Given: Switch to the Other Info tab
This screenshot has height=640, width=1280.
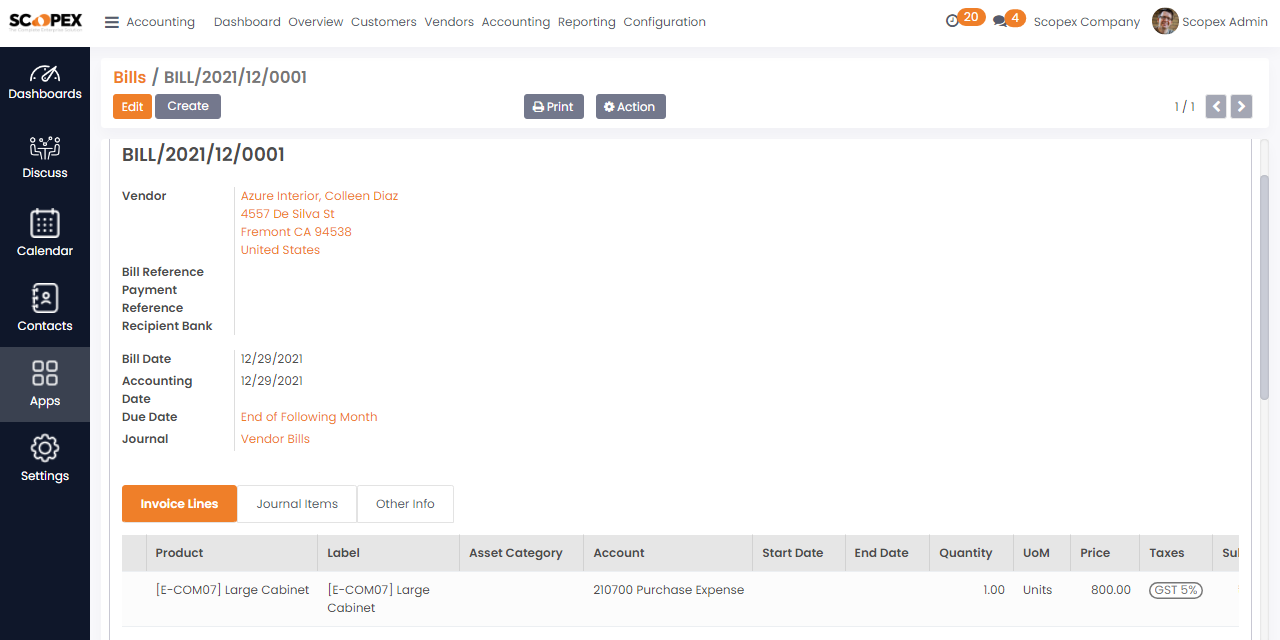Looking at the screenshot, I should 405,504.
